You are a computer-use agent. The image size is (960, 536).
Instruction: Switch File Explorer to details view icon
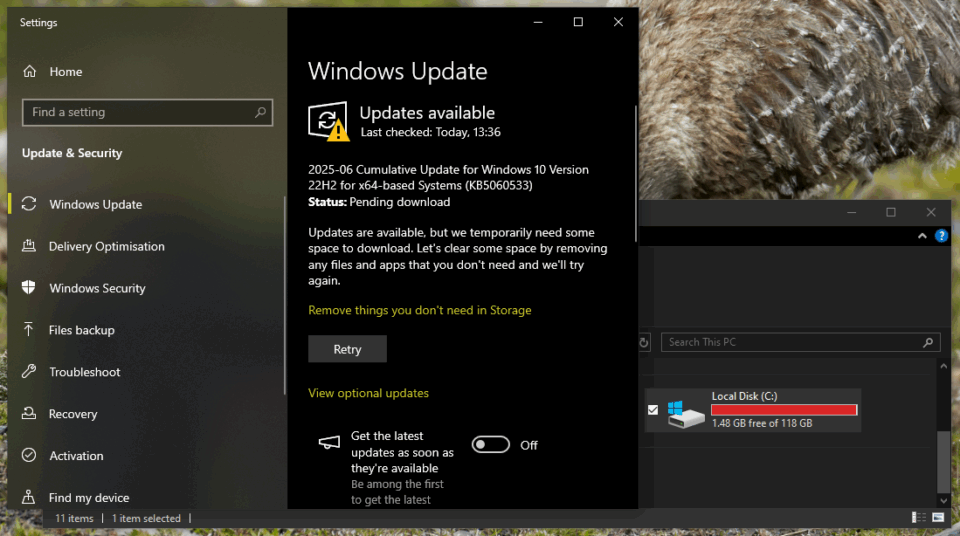coord(918,518)
